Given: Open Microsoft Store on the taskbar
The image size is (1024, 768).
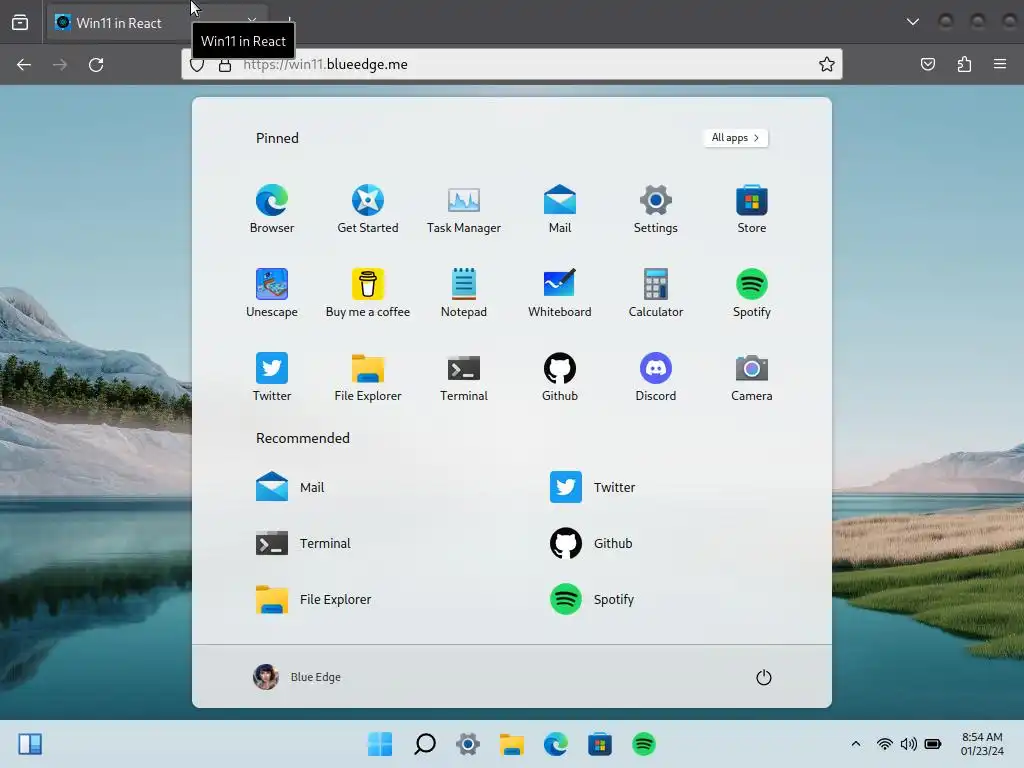Looking at the screenshot, I should click(600, 744).
